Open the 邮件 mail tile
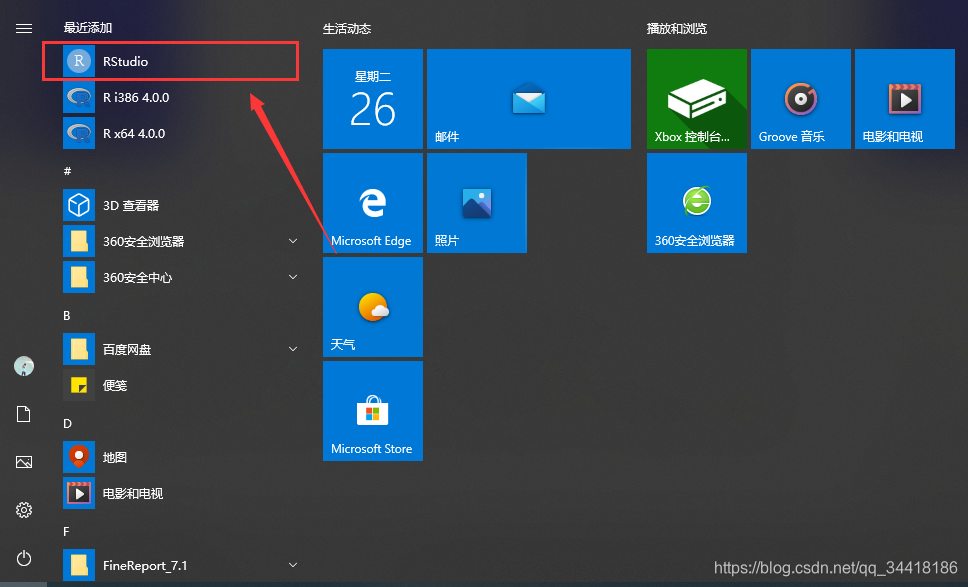 pos(529,99)
